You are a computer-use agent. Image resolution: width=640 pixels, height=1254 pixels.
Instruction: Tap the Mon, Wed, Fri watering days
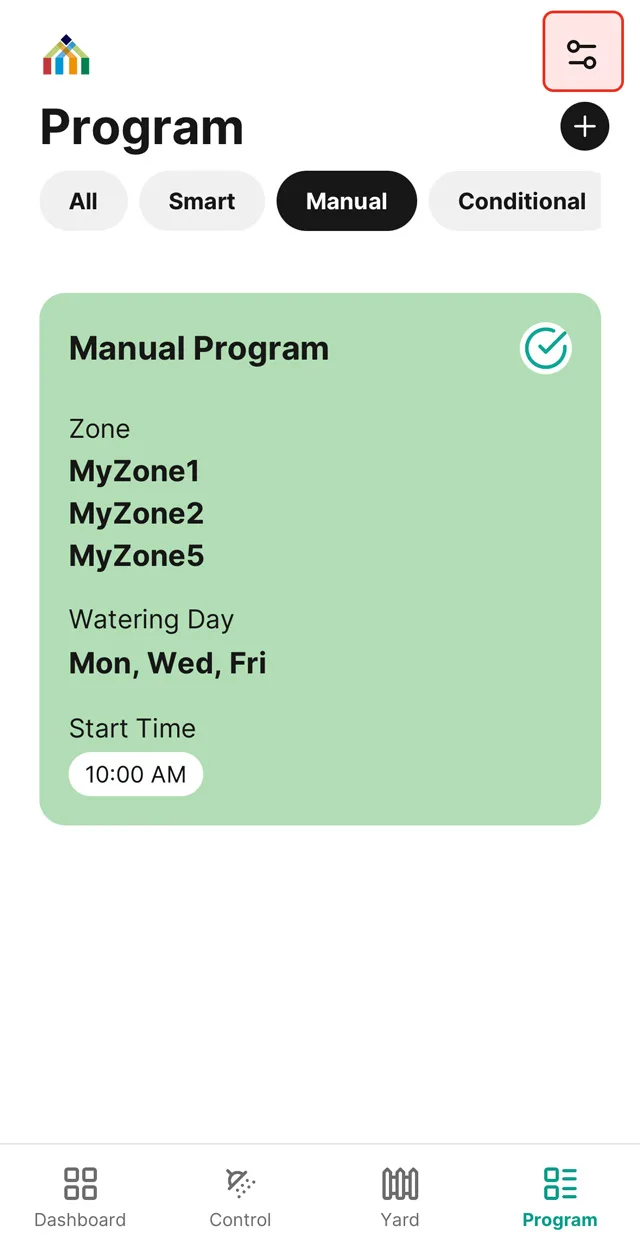(x=168, y=663)
